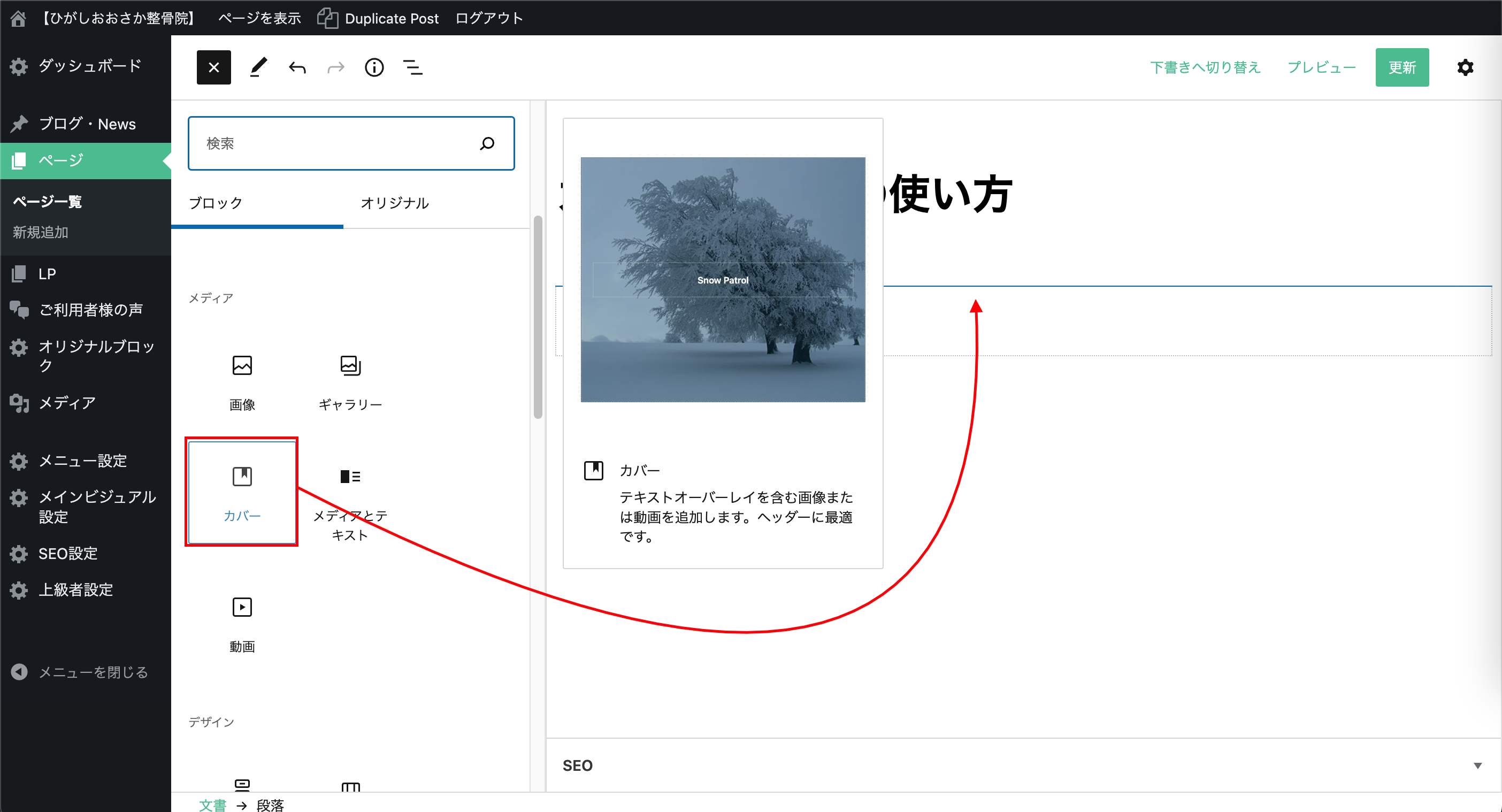The height and width of the screenshot is (812, 1502).
Task: Insert the 動画 video block
Action: coord(242,624)
